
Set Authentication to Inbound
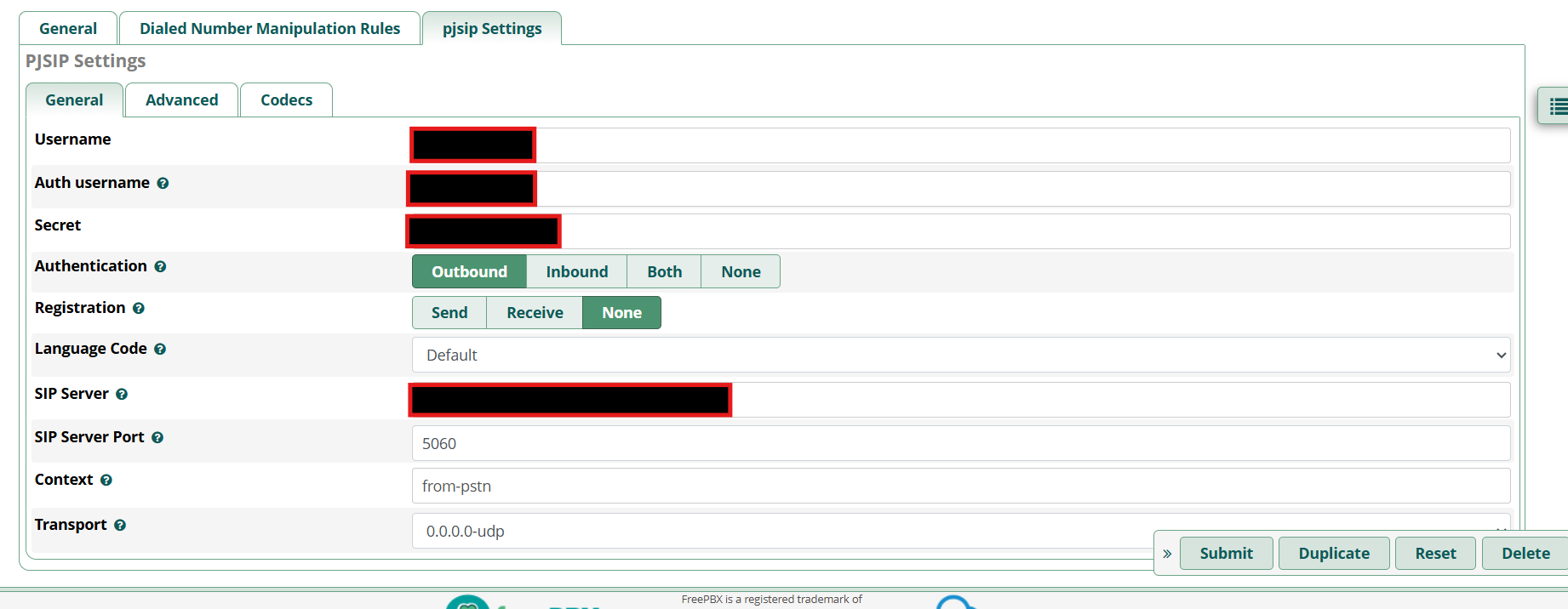(576, 271)
